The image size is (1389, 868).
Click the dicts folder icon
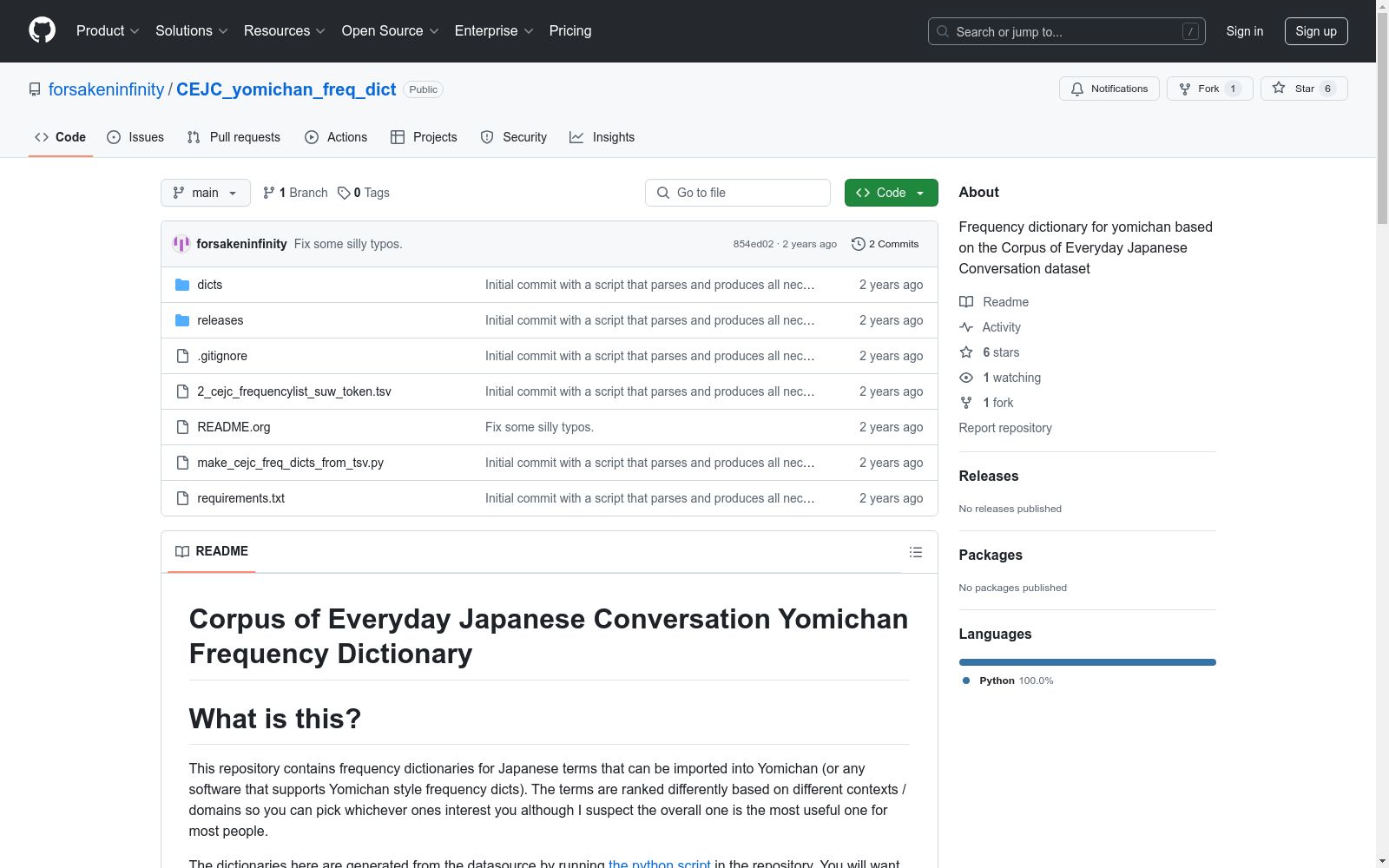[x=182, y=285]
